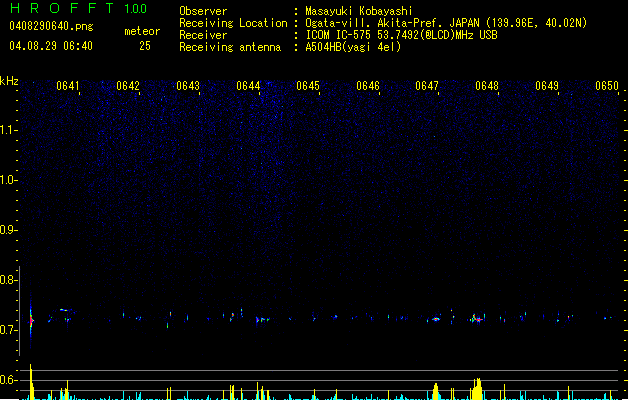Click the Receiving antenna label
Viewport: 629px width, 400px height.
point(230,47)
